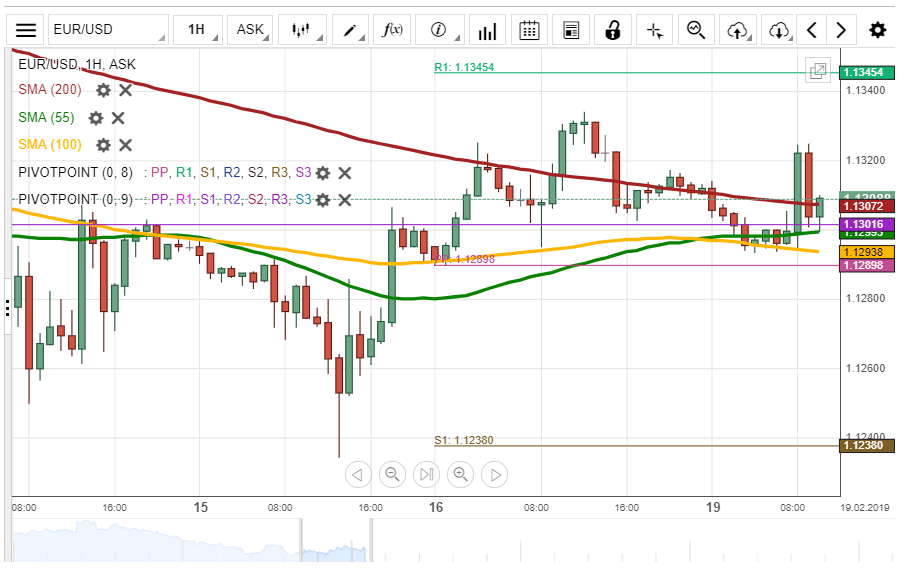Open SMA (200) settings gear
This screenshot has height=569, width=899.
(103, 90)
